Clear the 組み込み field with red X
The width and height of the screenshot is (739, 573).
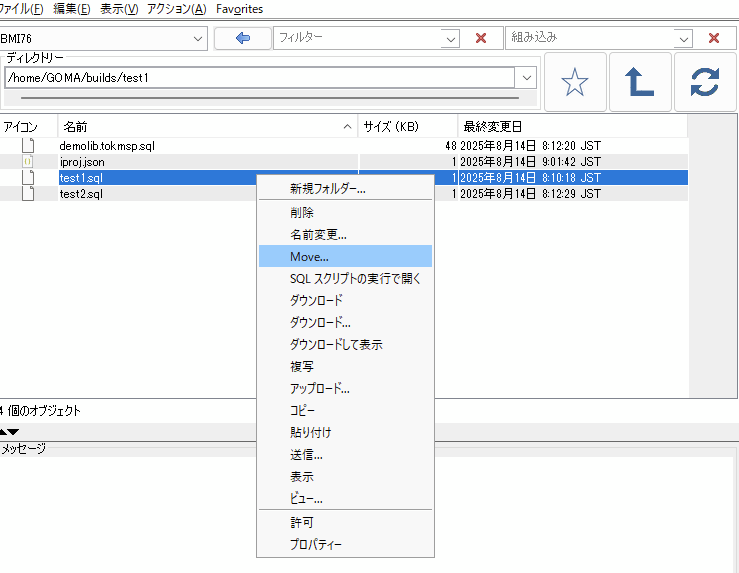tap(714, 38)
